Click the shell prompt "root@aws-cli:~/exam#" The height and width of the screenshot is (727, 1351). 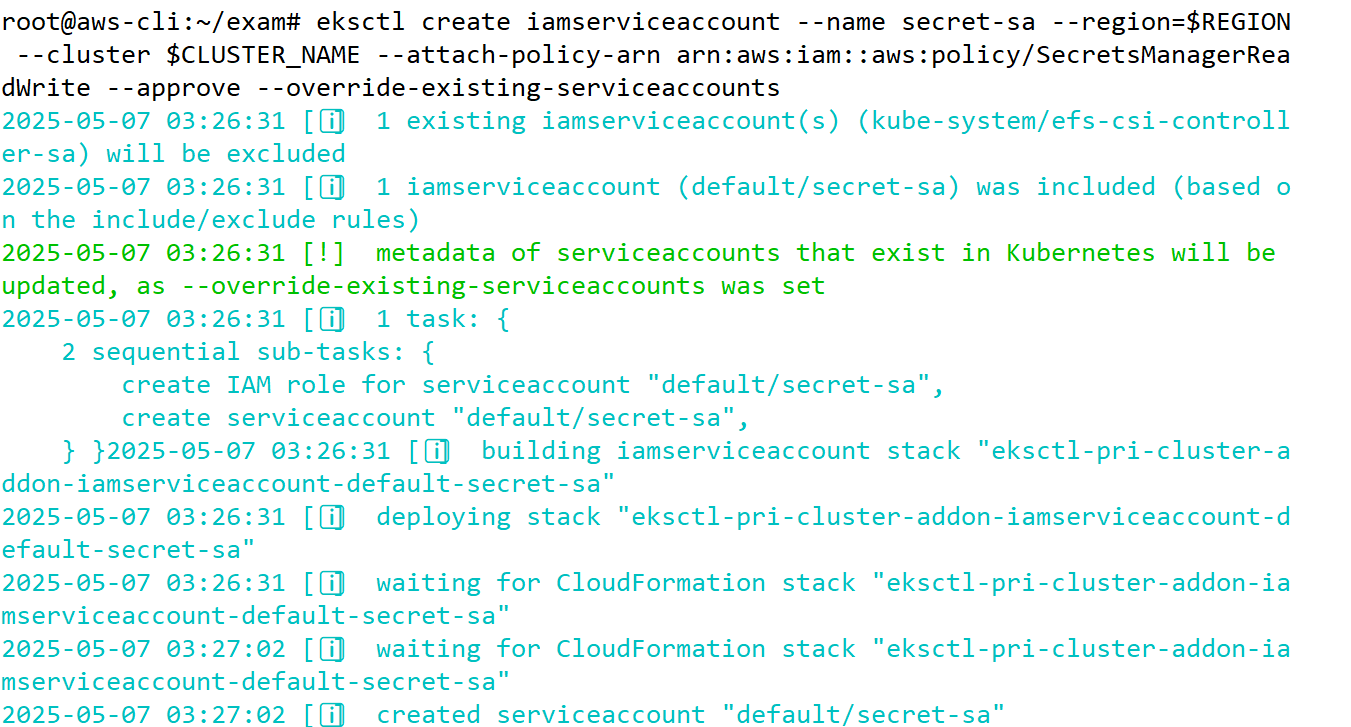[x=152, y=22]
